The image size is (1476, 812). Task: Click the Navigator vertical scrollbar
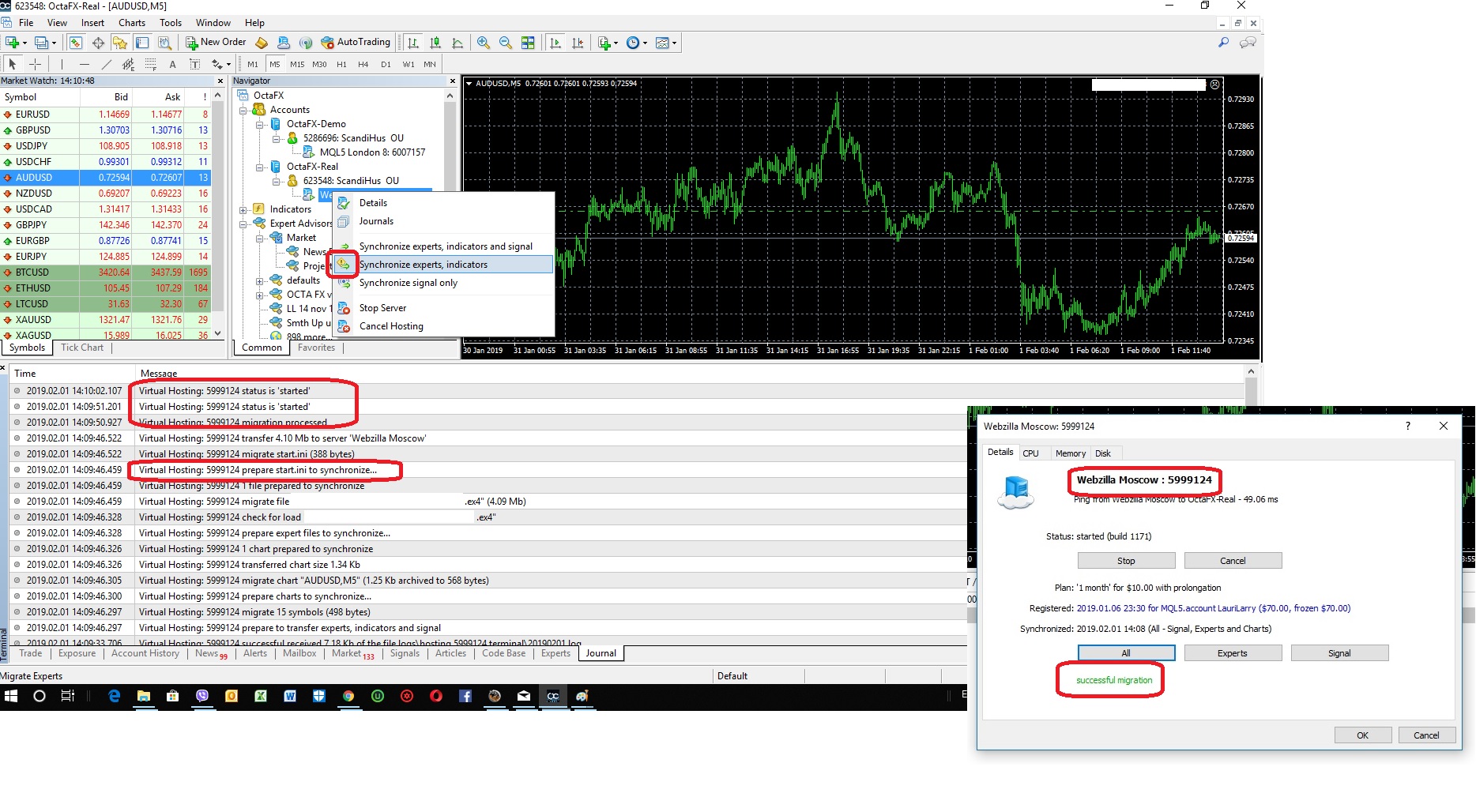pyautogui.click(x=450, y=213)
